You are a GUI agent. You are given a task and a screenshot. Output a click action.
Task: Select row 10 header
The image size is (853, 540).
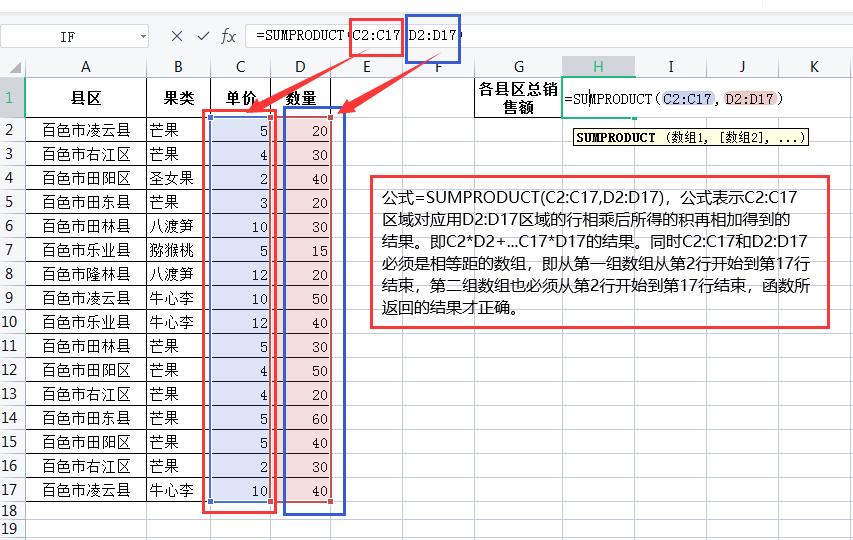click(x=12, y=322)
